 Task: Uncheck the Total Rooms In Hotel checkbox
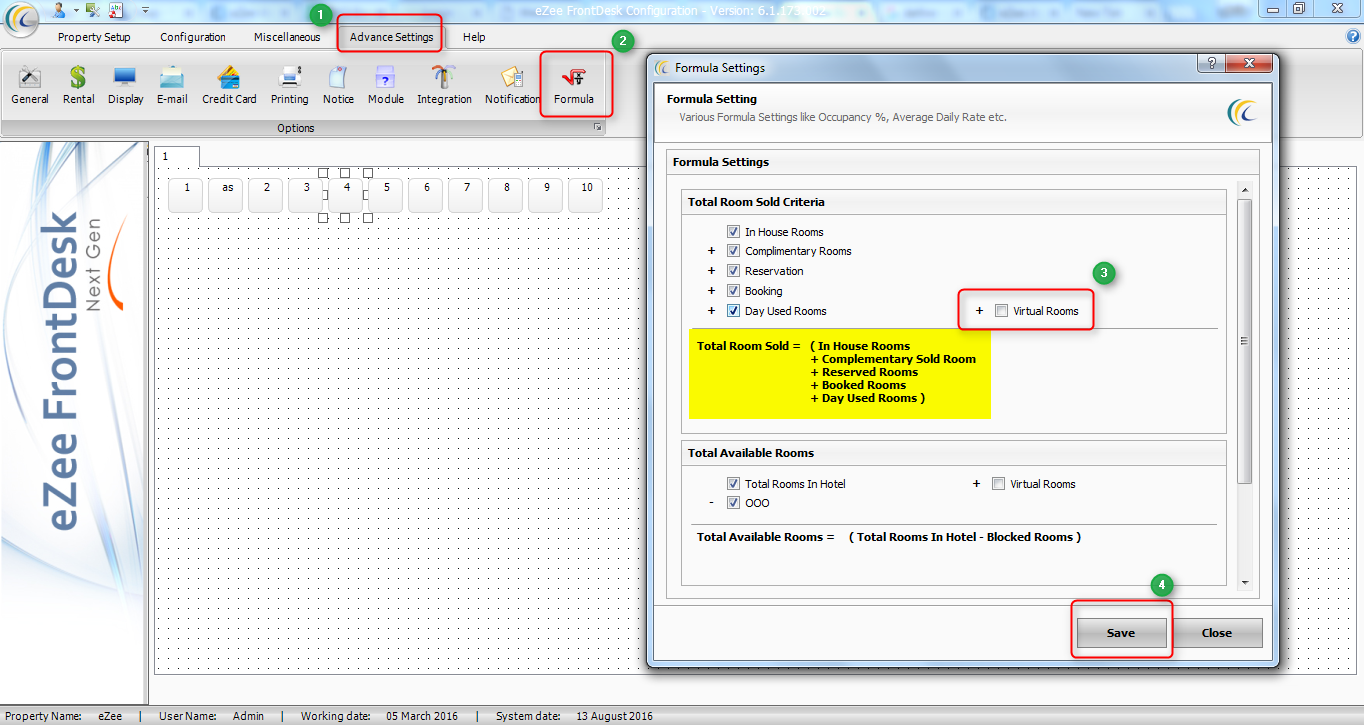(733, 484)
